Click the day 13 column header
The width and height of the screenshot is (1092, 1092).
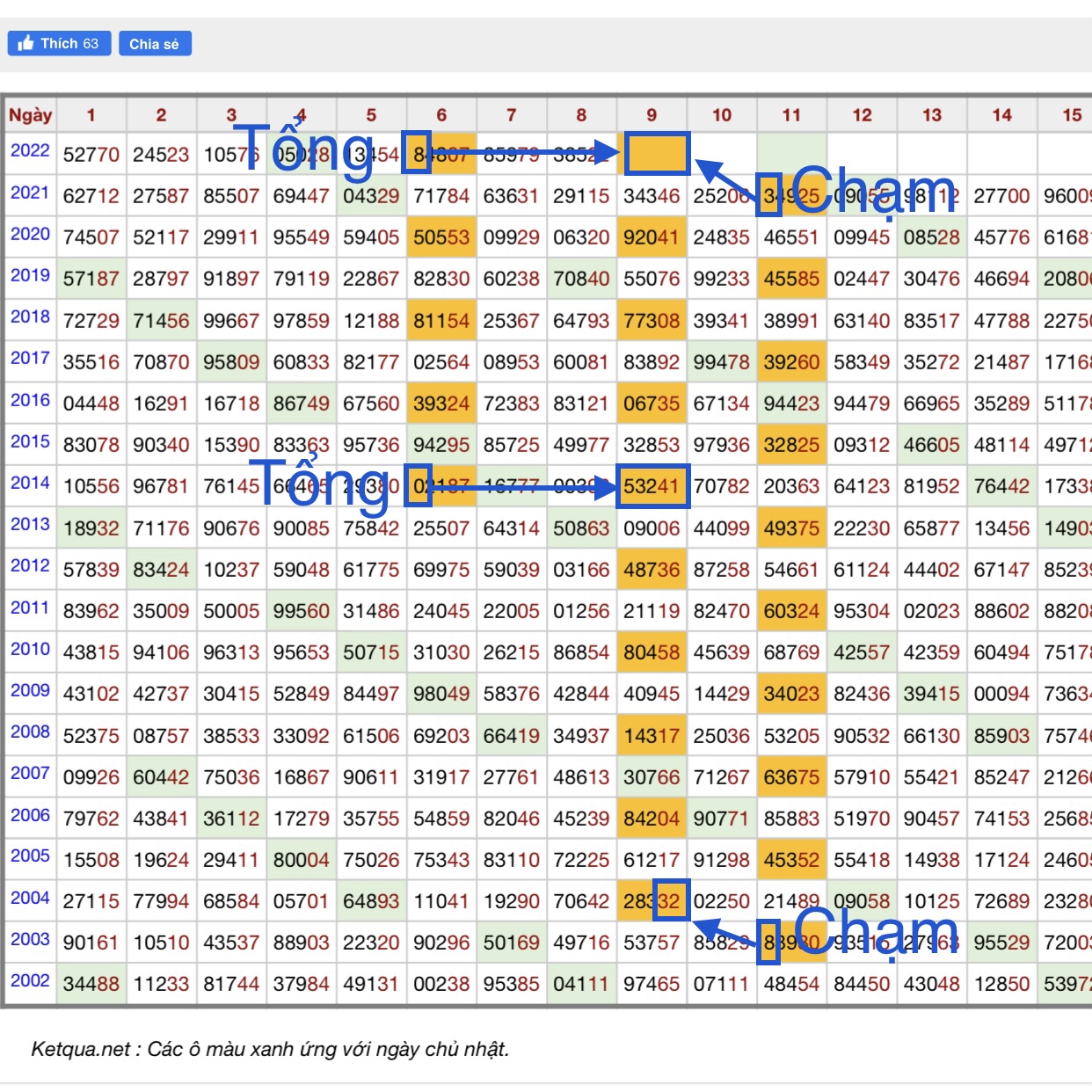[932, 115]
